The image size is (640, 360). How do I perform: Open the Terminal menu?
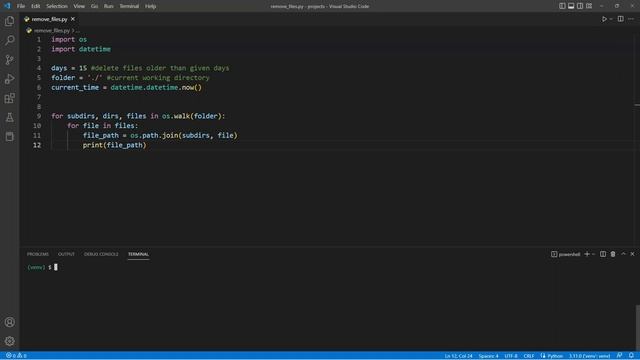(x=129, y=6)
